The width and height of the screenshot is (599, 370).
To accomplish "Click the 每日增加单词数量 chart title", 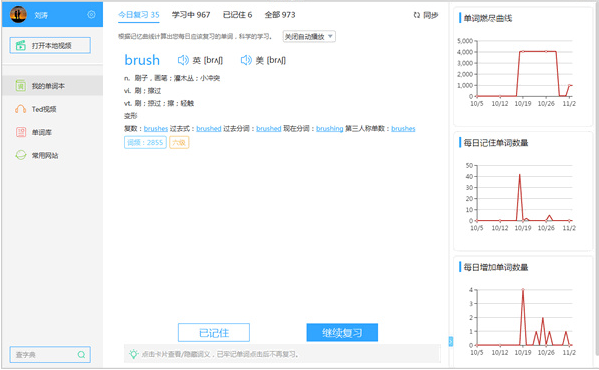I will pos(495,267).
